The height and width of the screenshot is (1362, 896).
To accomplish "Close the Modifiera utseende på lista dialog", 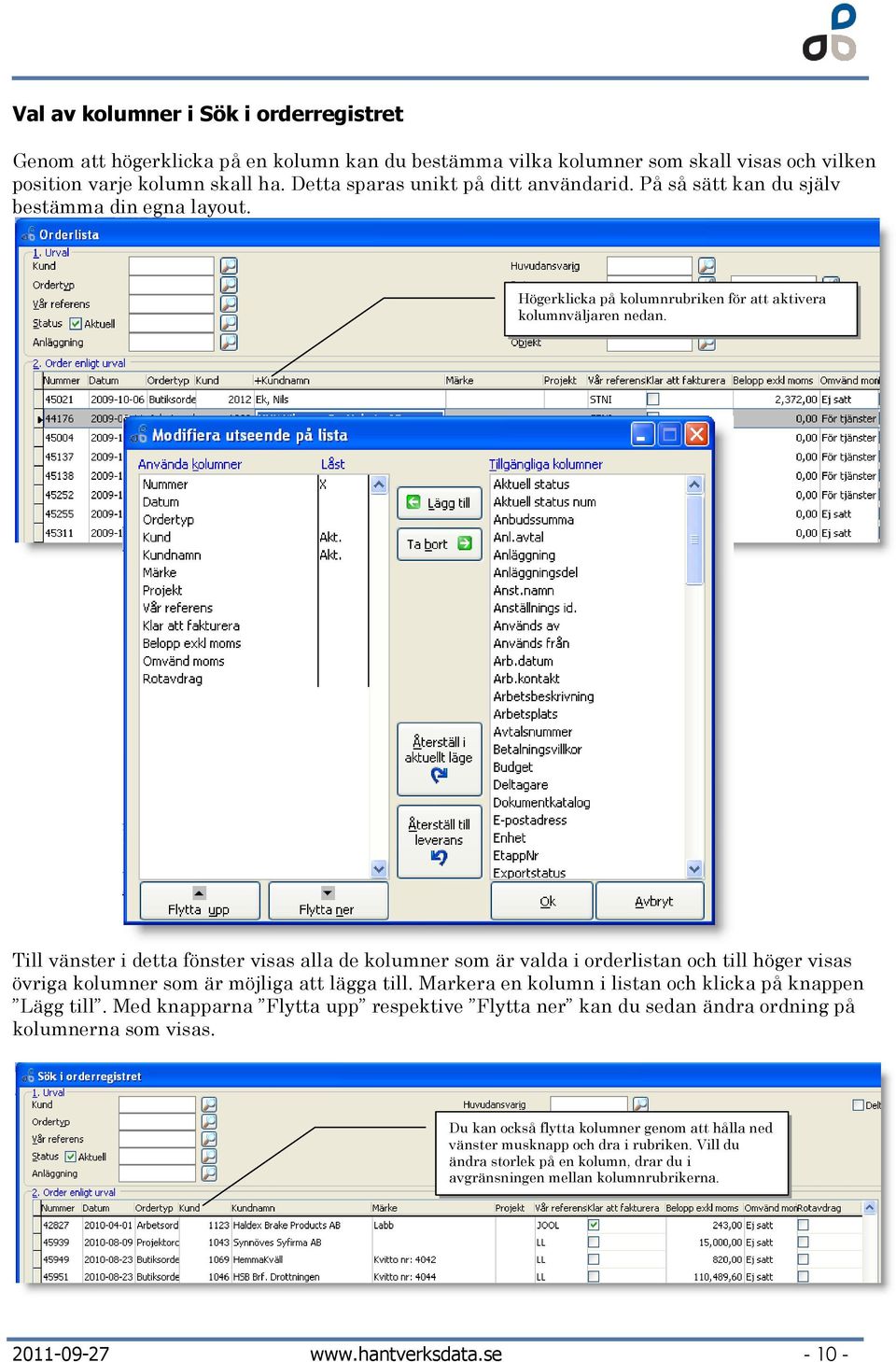I will pyautogui.click(x=696, y=434).
